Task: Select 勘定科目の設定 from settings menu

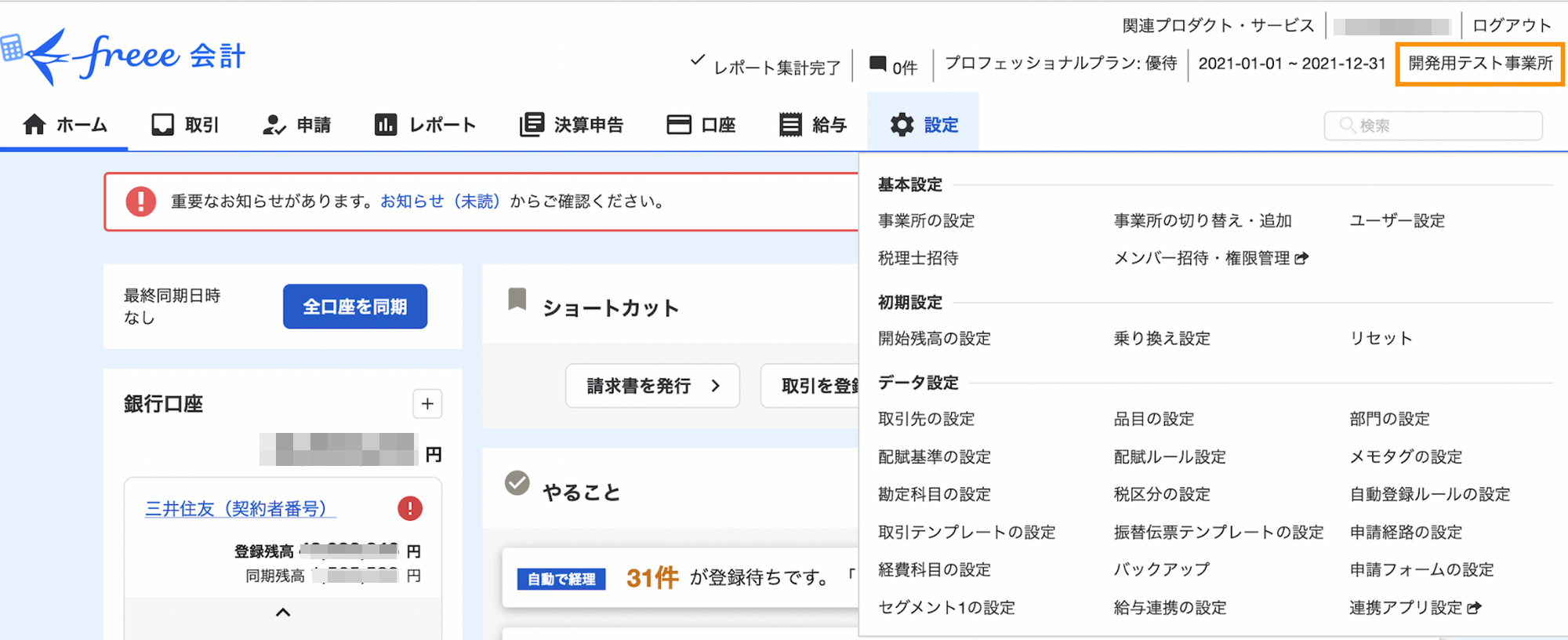Action: coord(934,494)
